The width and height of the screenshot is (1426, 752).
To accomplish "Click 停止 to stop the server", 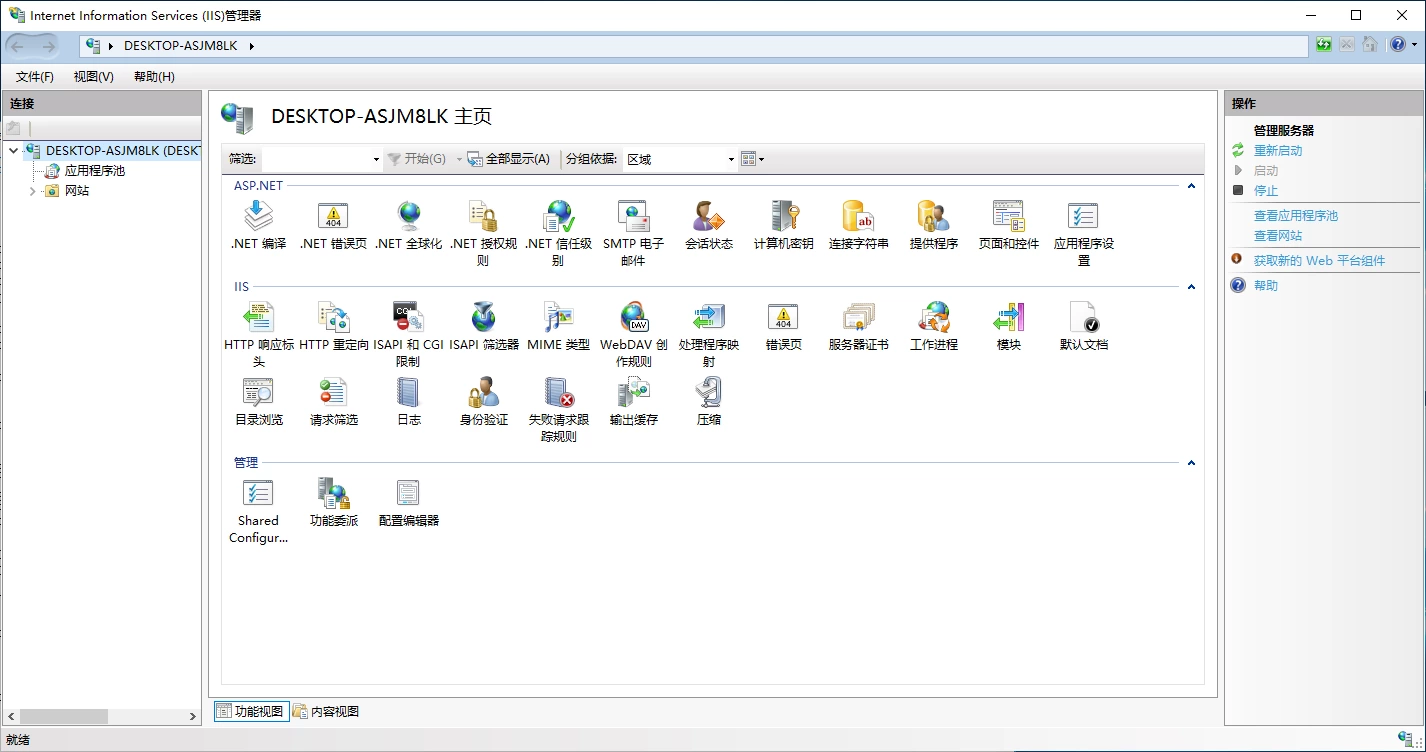I will pyautogui.click(x=1266, y=191).
